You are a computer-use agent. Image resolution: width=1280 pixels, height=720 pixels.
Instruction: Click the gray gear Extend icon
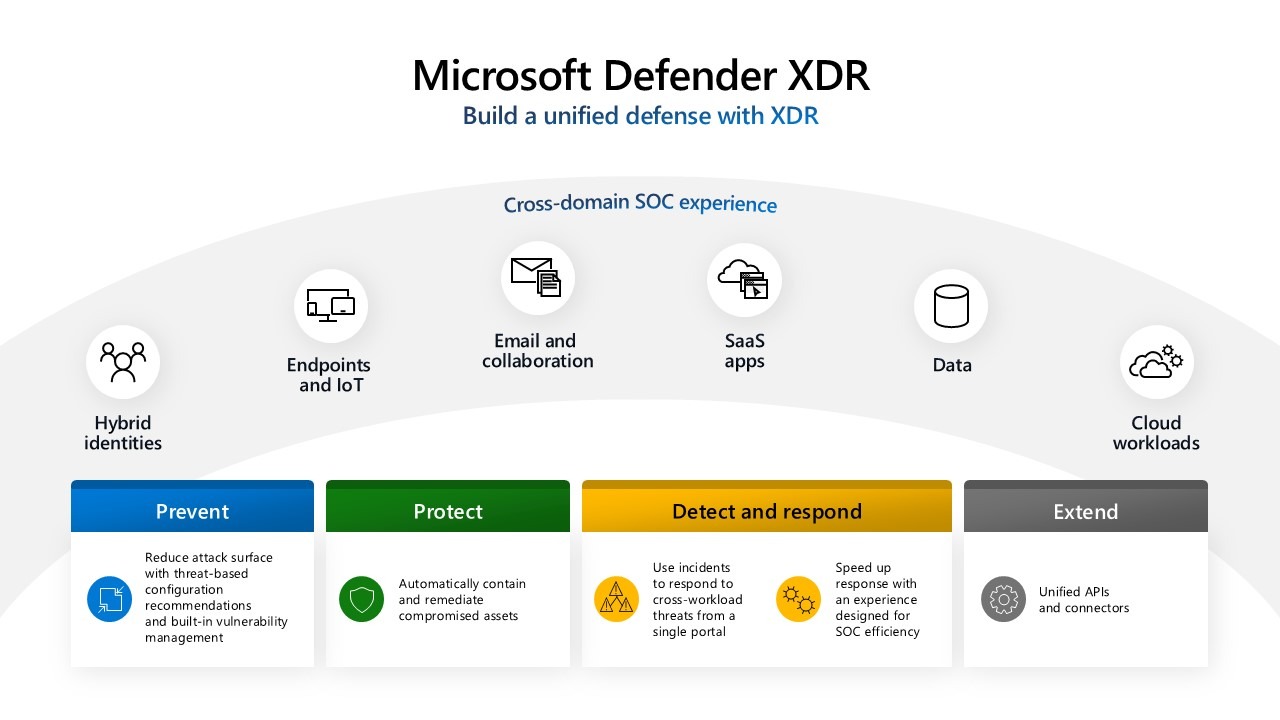point(1003,599)
